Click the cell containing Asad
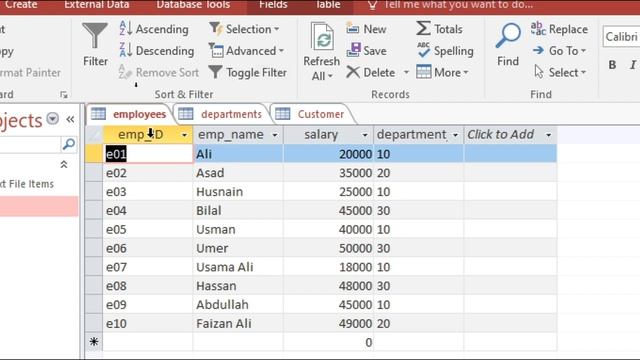The image size is (640, 360). [238, 173]
